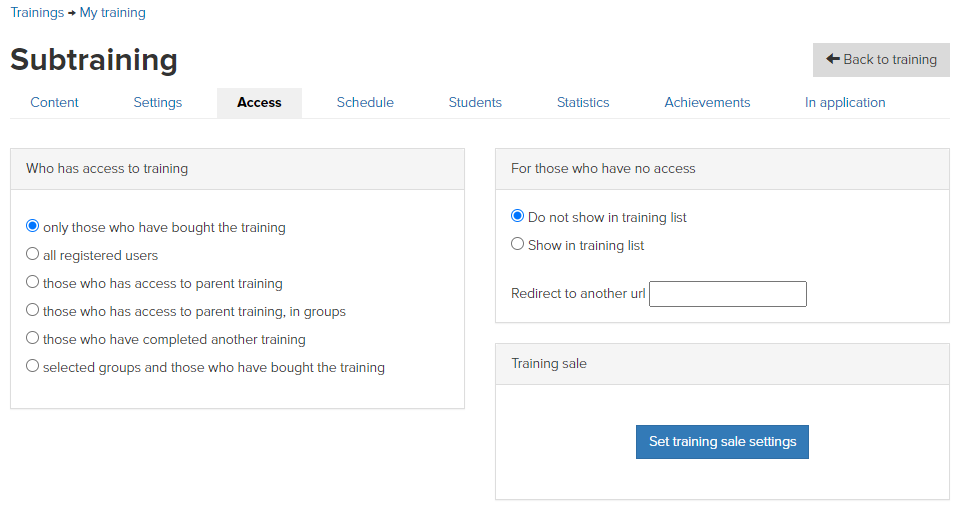The height and width of the screenshot is (513, 960).
Task: Switch to the Content tab
Action: click(x=54, y=102)
